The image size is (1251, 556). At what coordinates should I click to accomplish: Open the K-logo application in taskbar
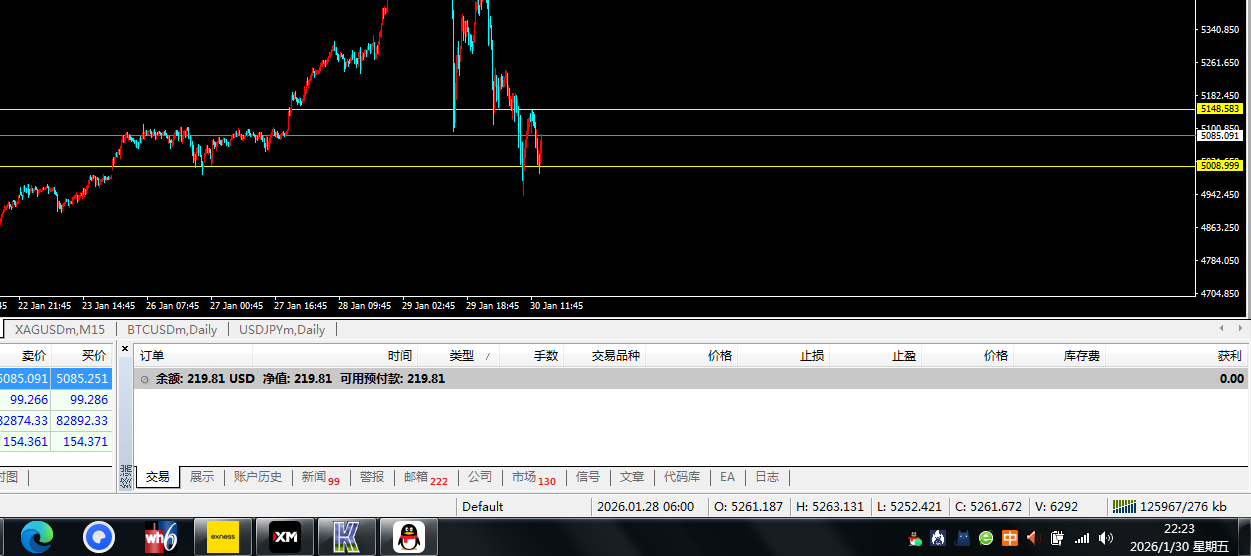pyautogui.click(x=347, y=538)
